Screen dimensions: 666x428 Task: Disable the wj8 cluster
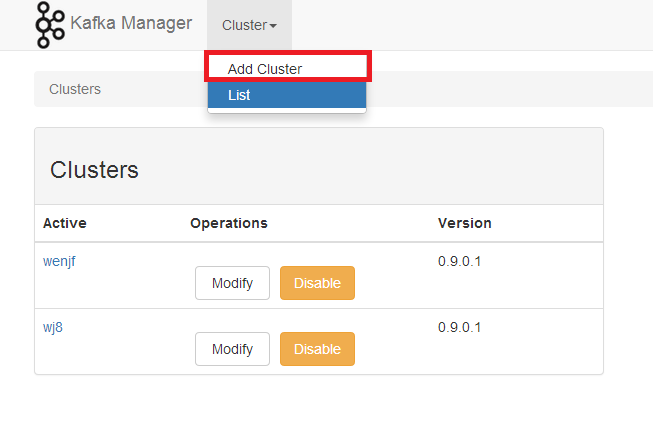tap(317, 349)
